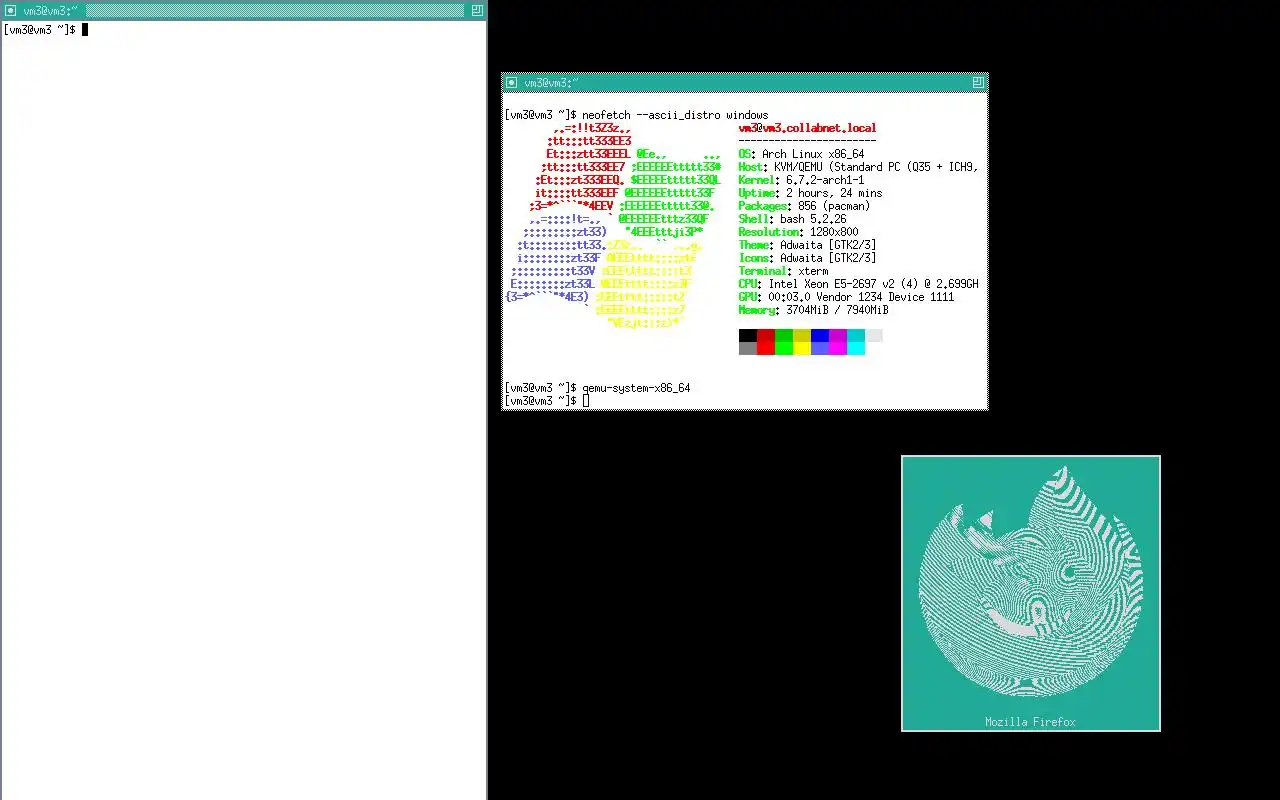Click the "CPU: Intel Xeon E5-2697" line
The height and width of the screenshot is (800, 1280).
coord(858,284)
